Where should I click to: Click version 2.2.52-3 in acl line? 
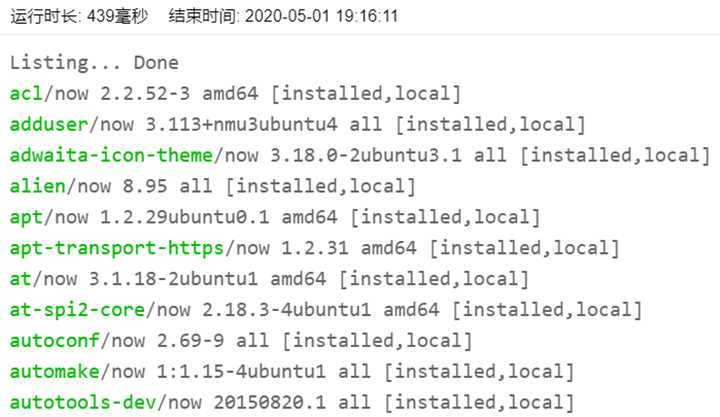pyautogui.click(x=145, y=94)
